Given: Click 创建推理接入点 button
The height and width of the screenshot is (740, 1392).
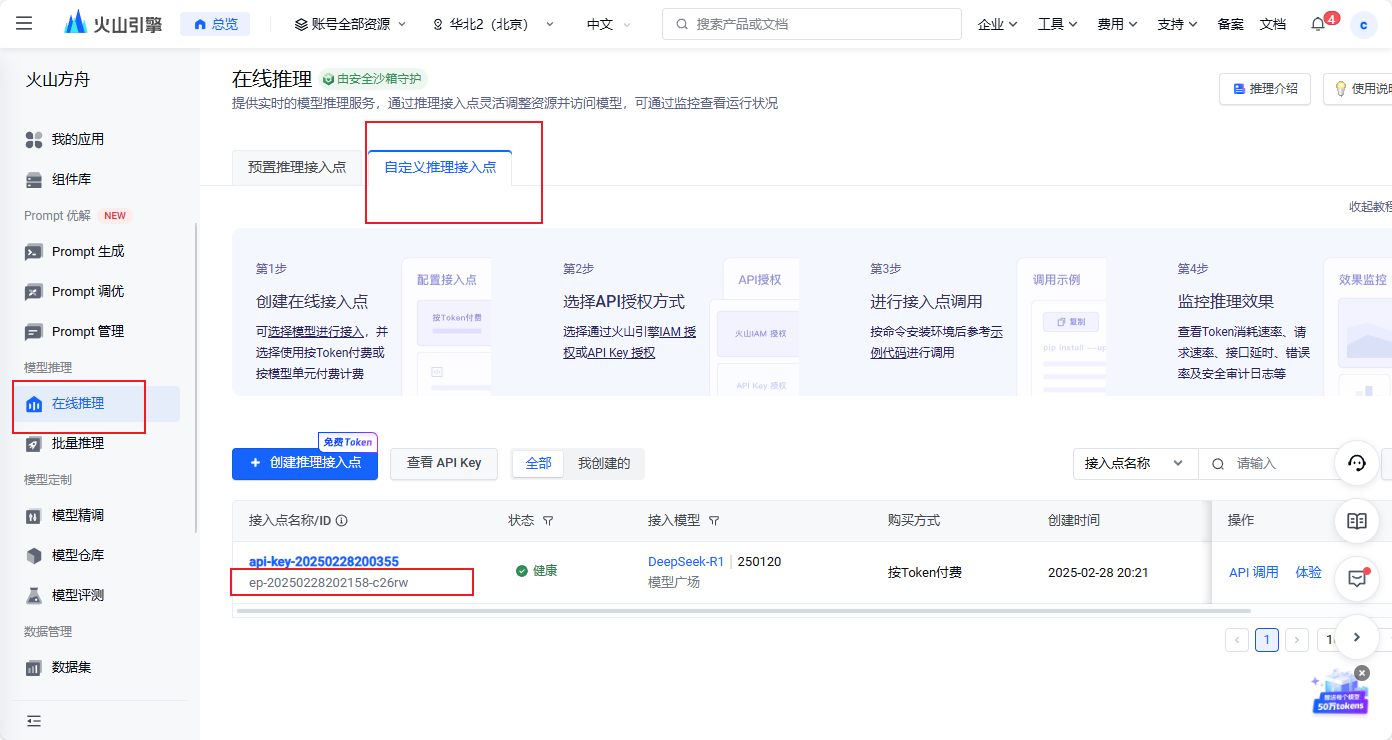Looking at the screenshot, I should tap(305, 463).
